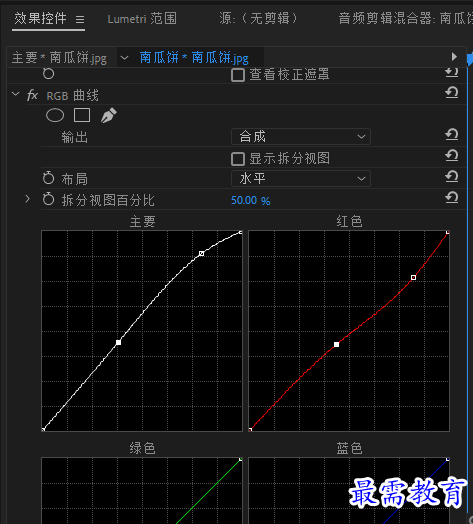
Task: Click the bottom-left endpoint of 主要 curve
Action: (x=43, y=429)
